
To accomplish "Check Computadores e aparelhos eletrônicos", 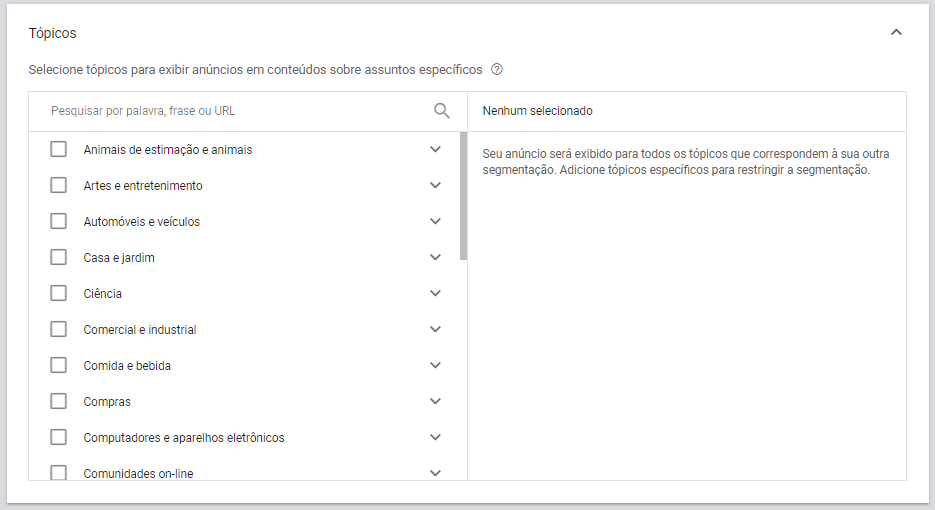I will click(58, 437).
